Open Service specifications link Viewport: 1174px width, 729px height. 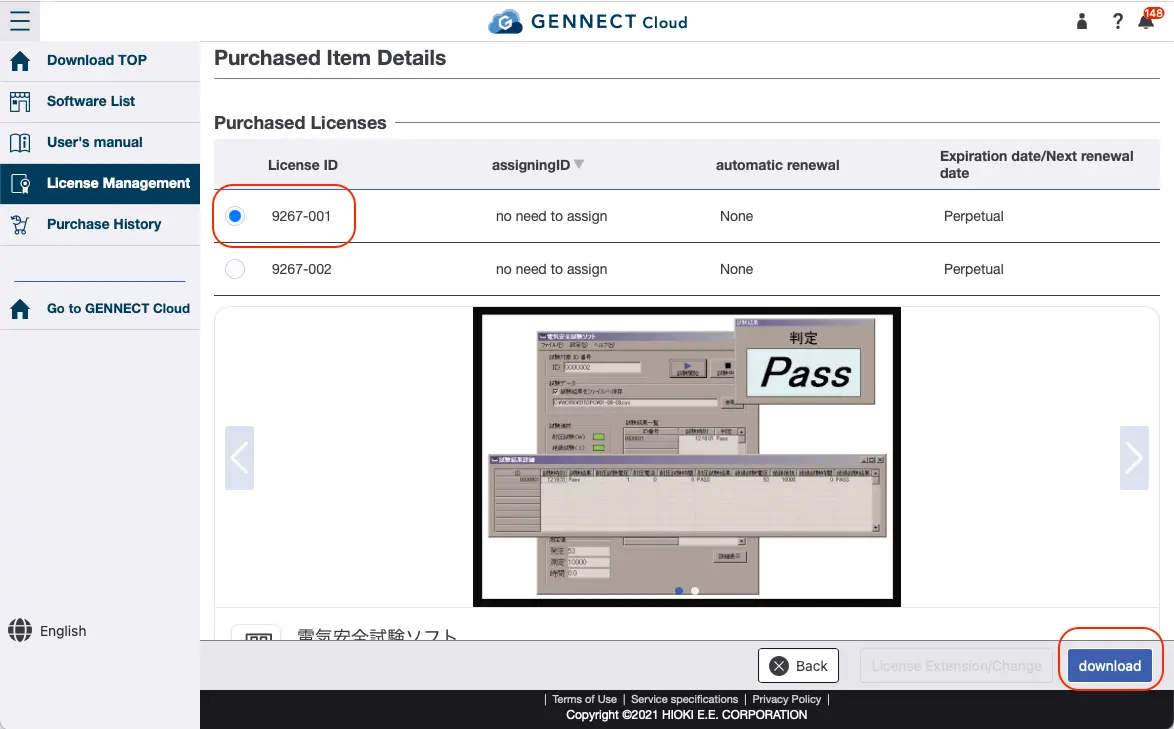pos(684,699)
